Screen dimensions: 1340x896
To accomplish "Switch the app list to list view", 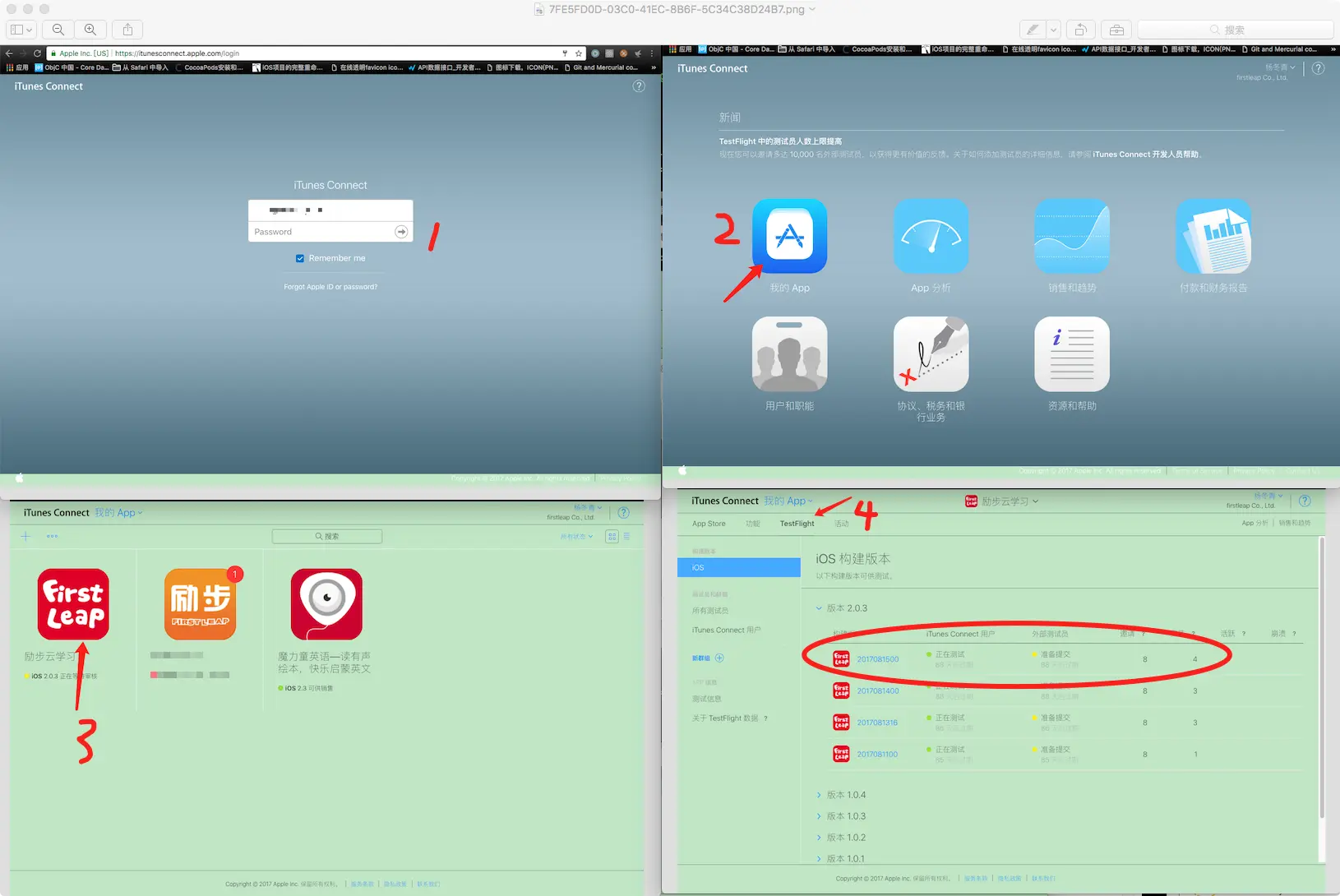I will point(627,536).
